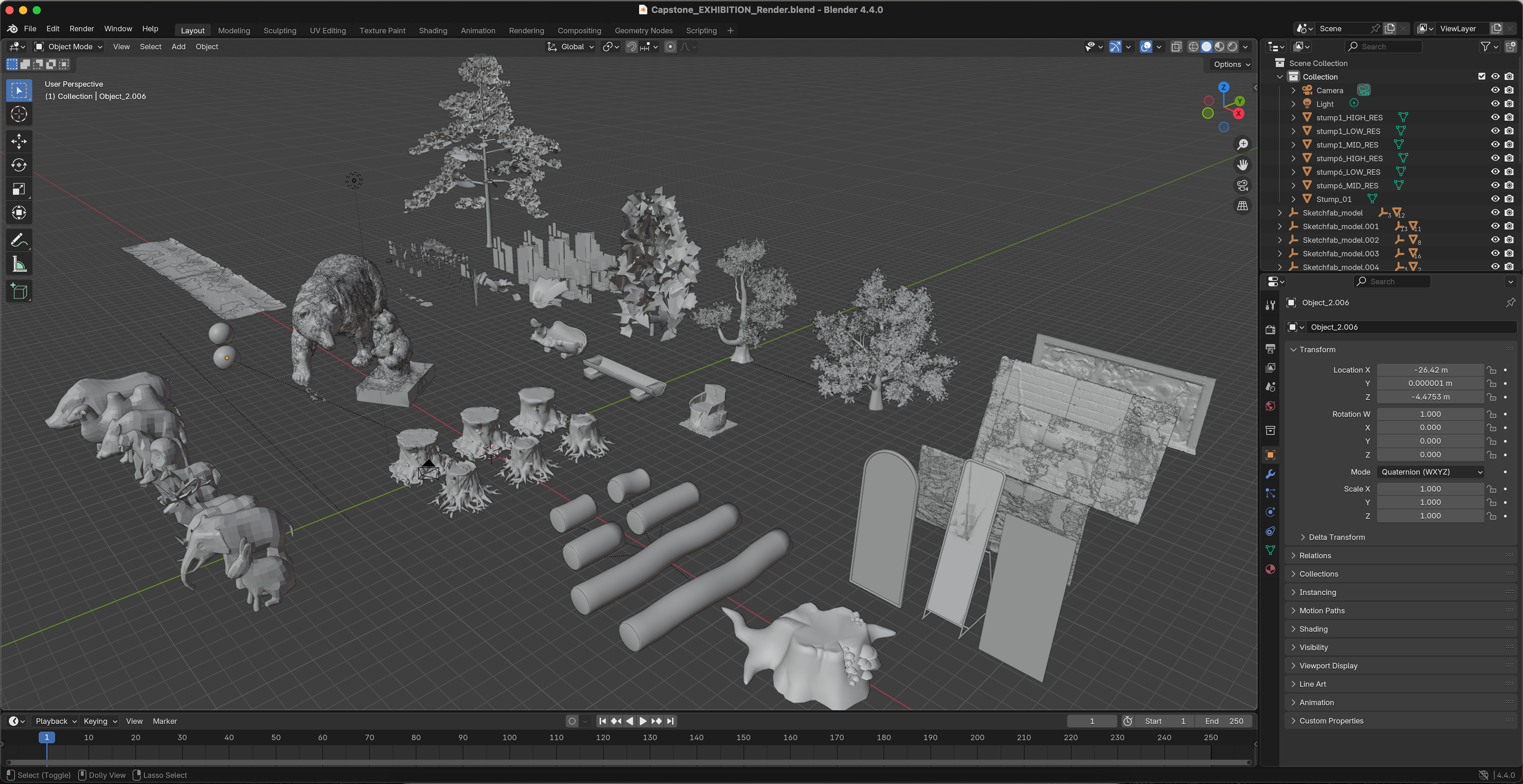Activate the Scale tool
The image size is (1523, 784).
coord(19,189)
